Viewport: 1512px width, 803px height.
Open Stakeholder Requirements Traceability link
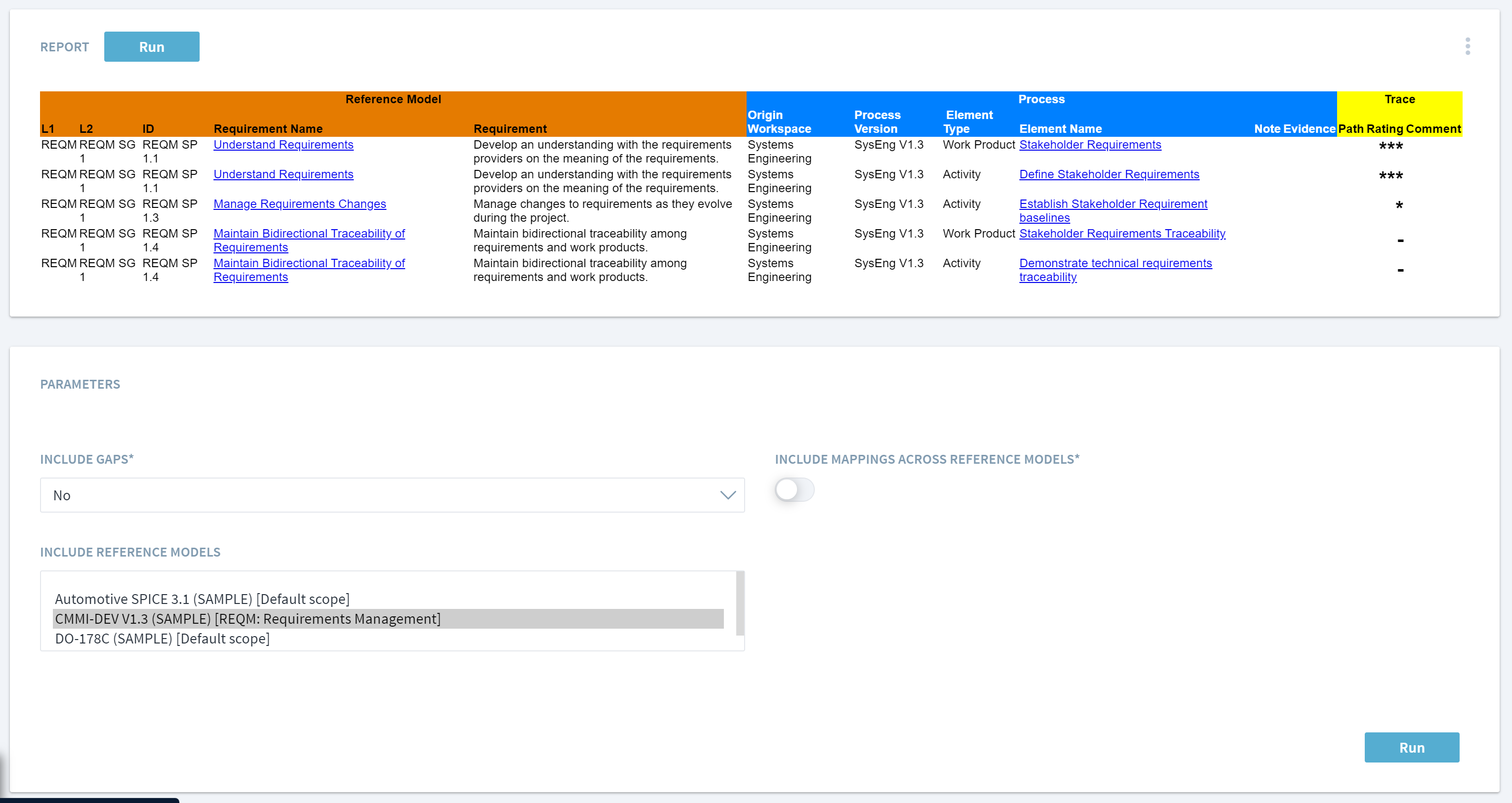pos(1122,234)
